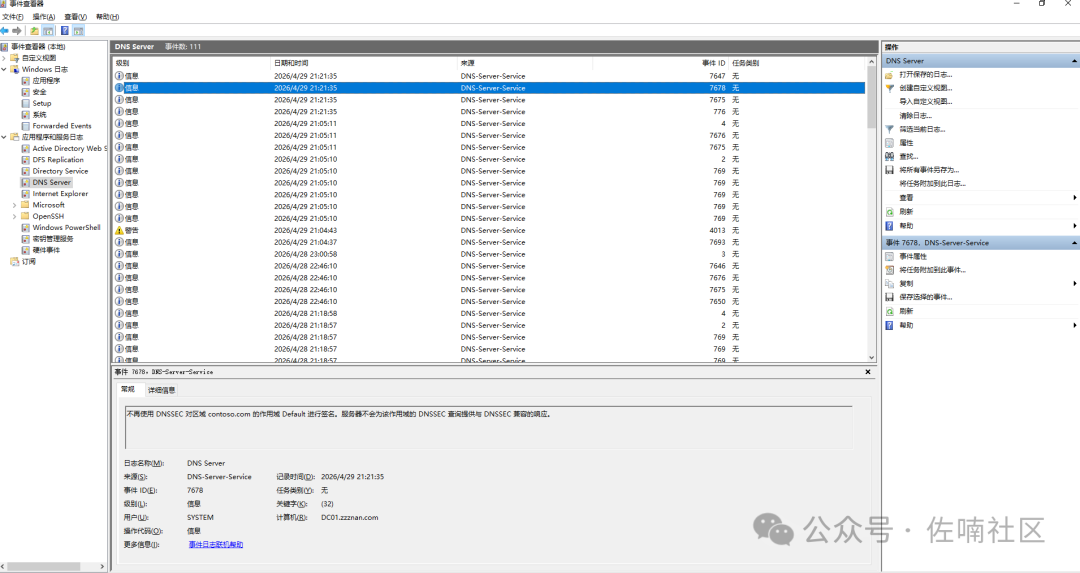Collapse 应用程序和服务日志 tree node
1080x573 pixels.
click(x=4, y=137)
